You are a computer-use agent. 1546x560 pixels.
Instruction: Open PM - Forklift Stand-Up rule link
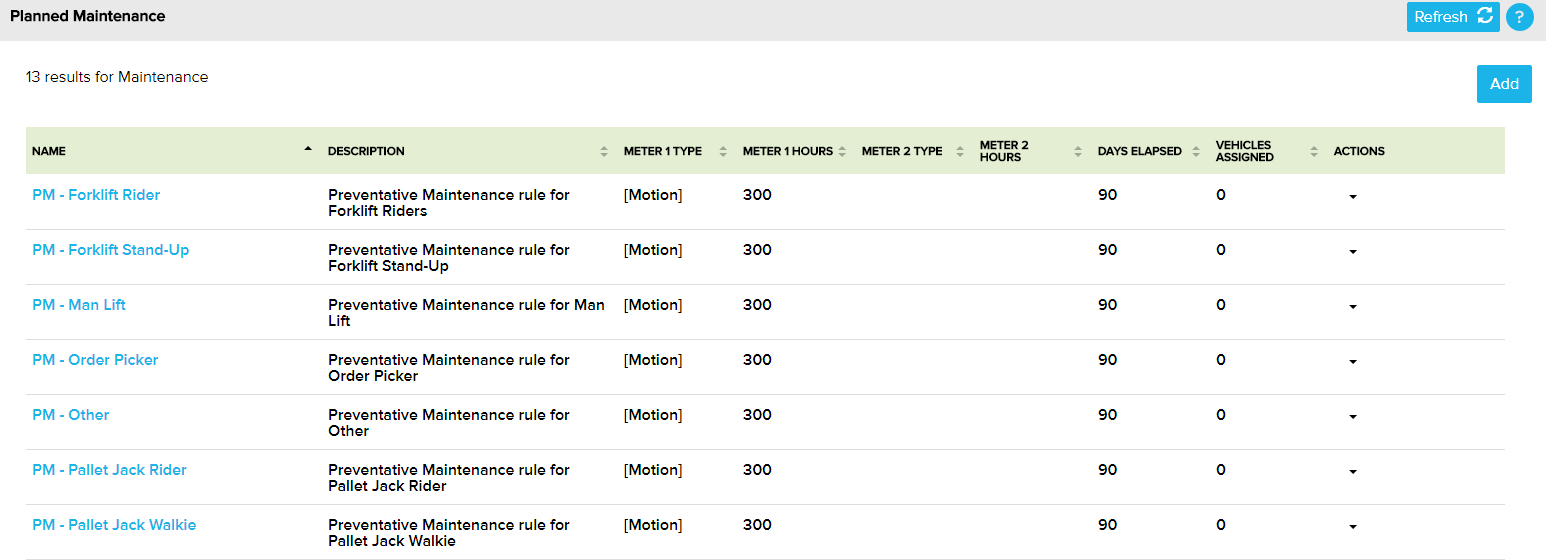click(x=110, y=250)
